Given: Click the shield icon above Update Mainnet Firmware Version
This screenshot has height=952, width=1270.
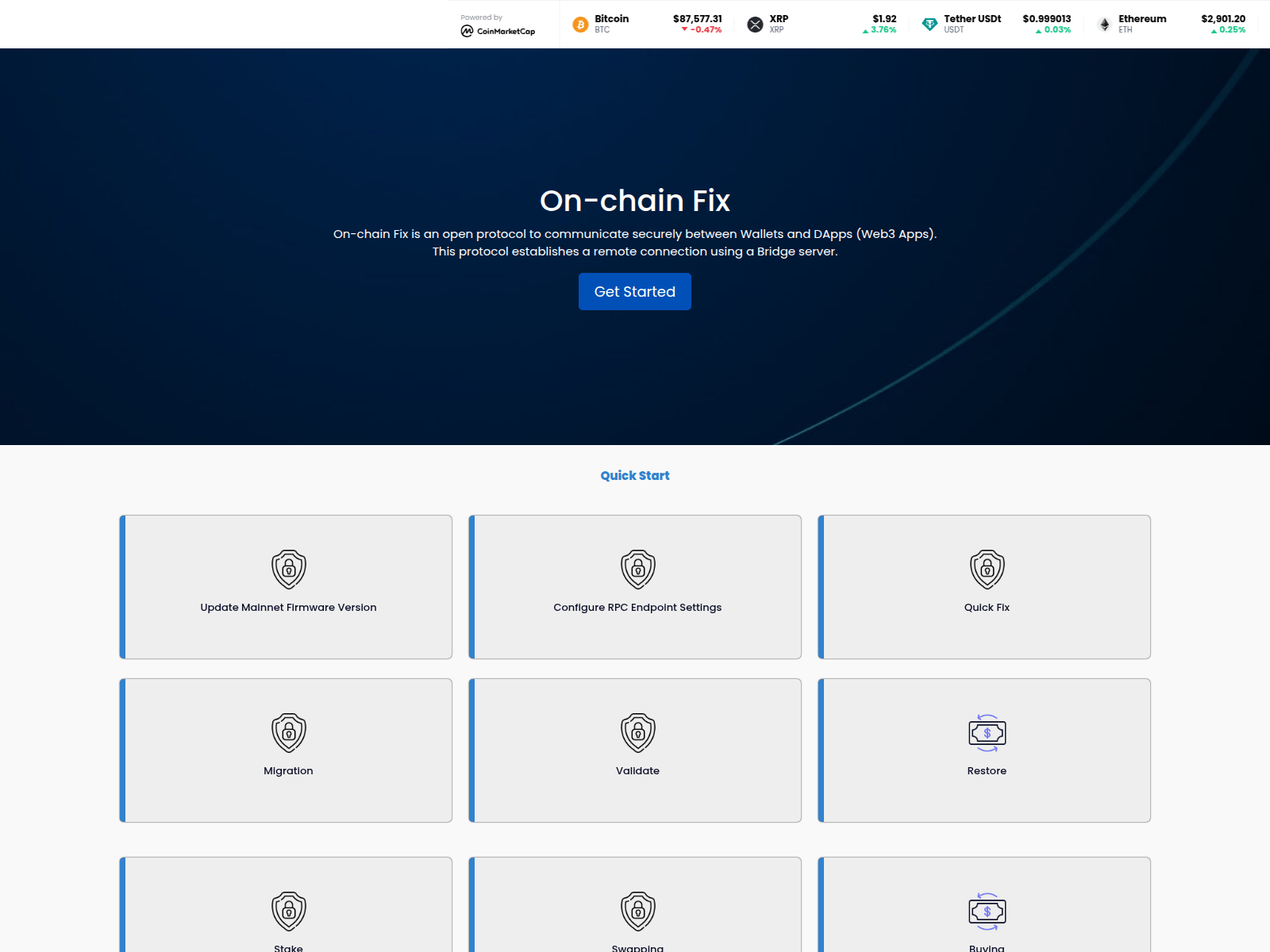Looking at the screenshot, I should [289, 569].
